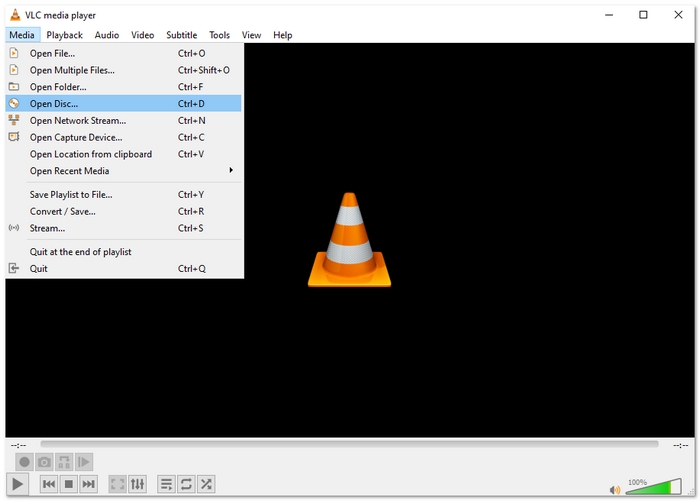Click the red Record button
The height and width of the screenshot is (501, 700).
[25, 462]
